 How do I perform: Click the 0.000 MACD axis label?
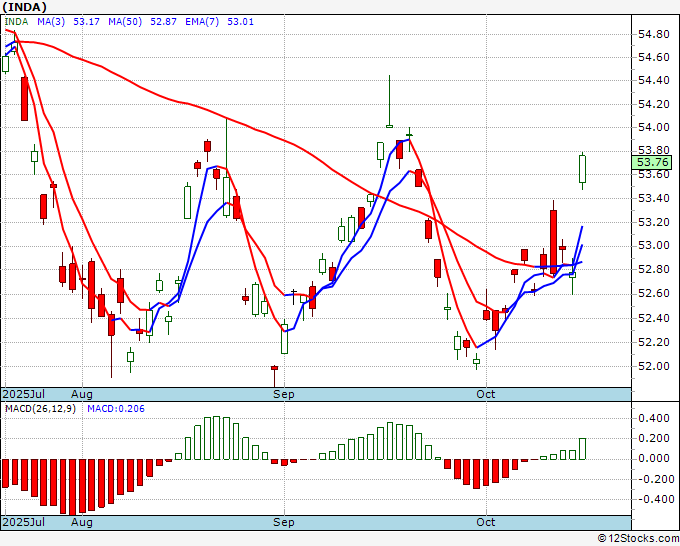click(654, 459)
